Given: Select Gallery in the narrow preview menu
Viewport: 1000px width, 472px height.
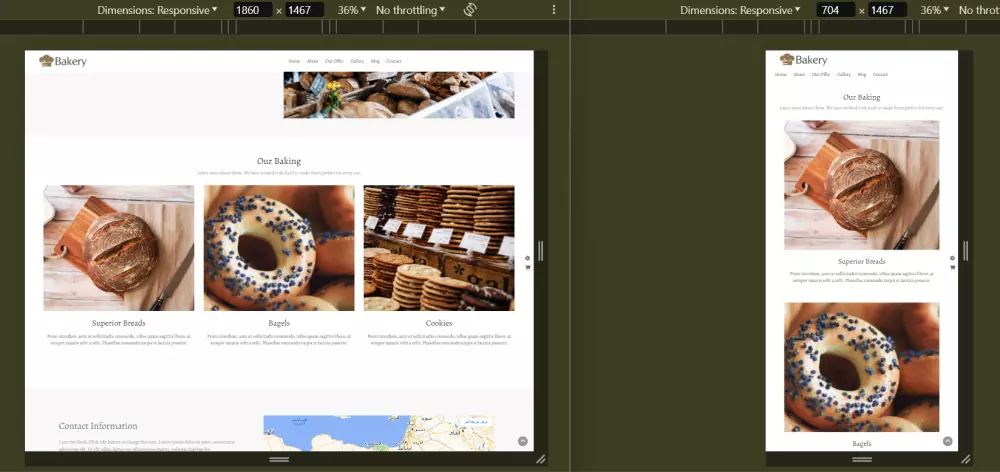Looking at the screenshot, I should [x=844, y=75].
